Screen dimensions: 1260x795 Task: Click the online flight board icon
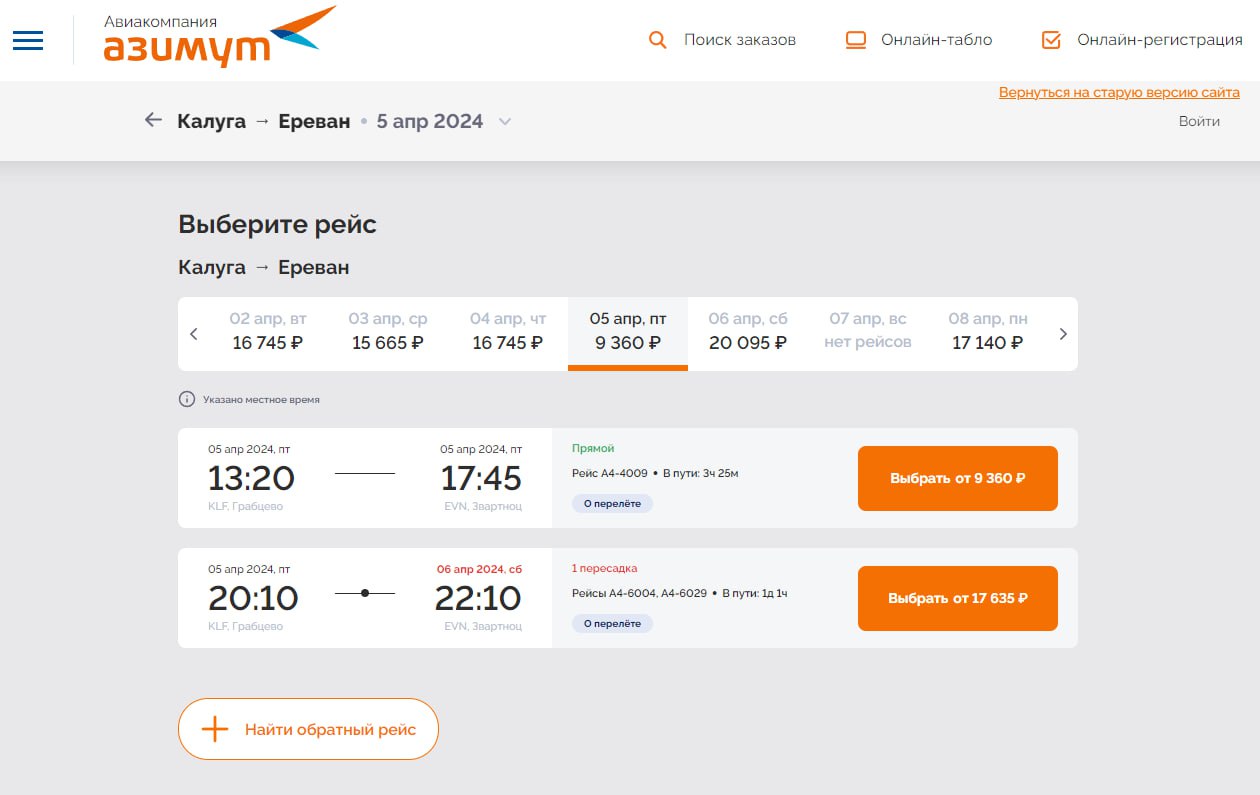(855, 40)
